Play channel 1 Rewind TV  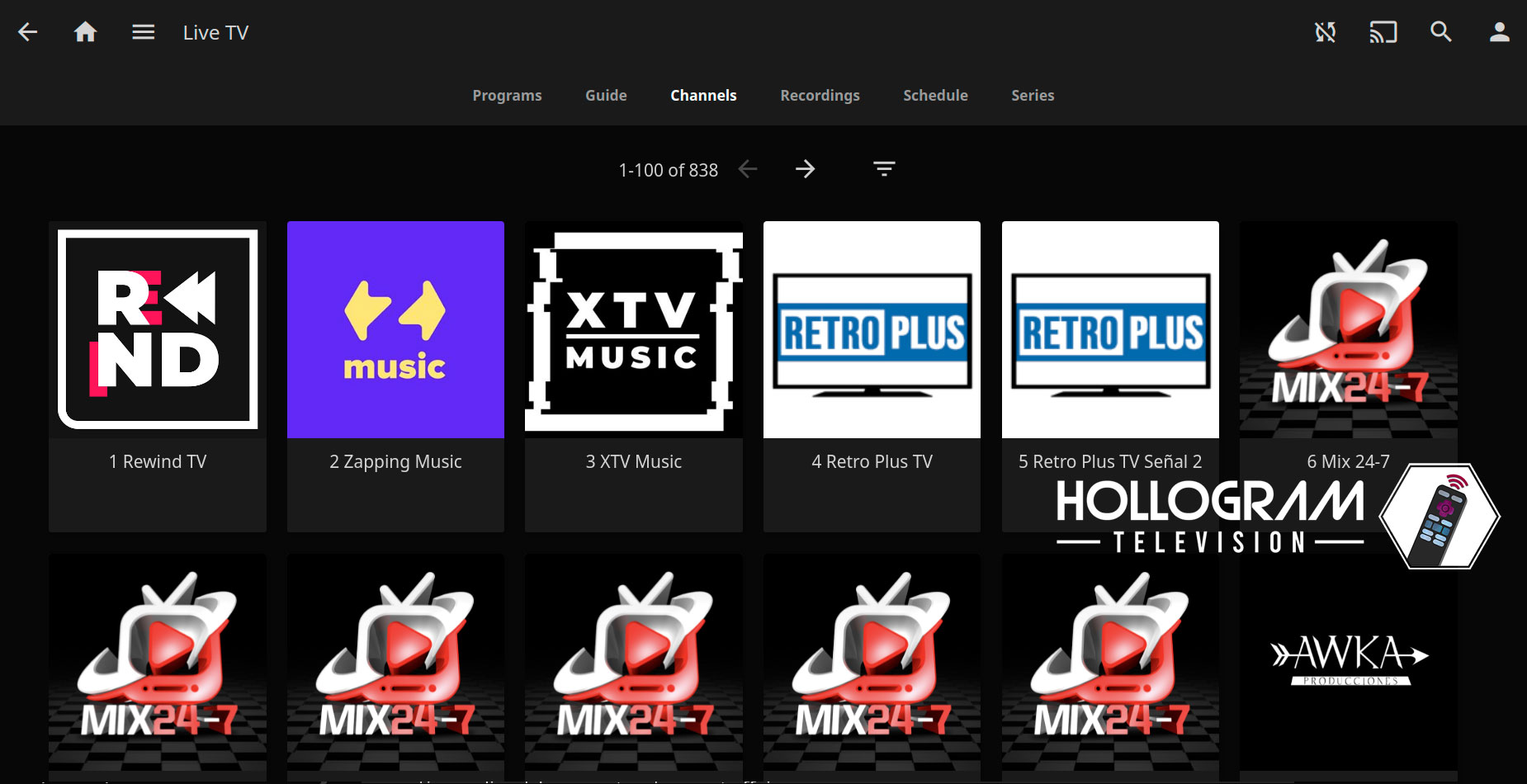157,329
